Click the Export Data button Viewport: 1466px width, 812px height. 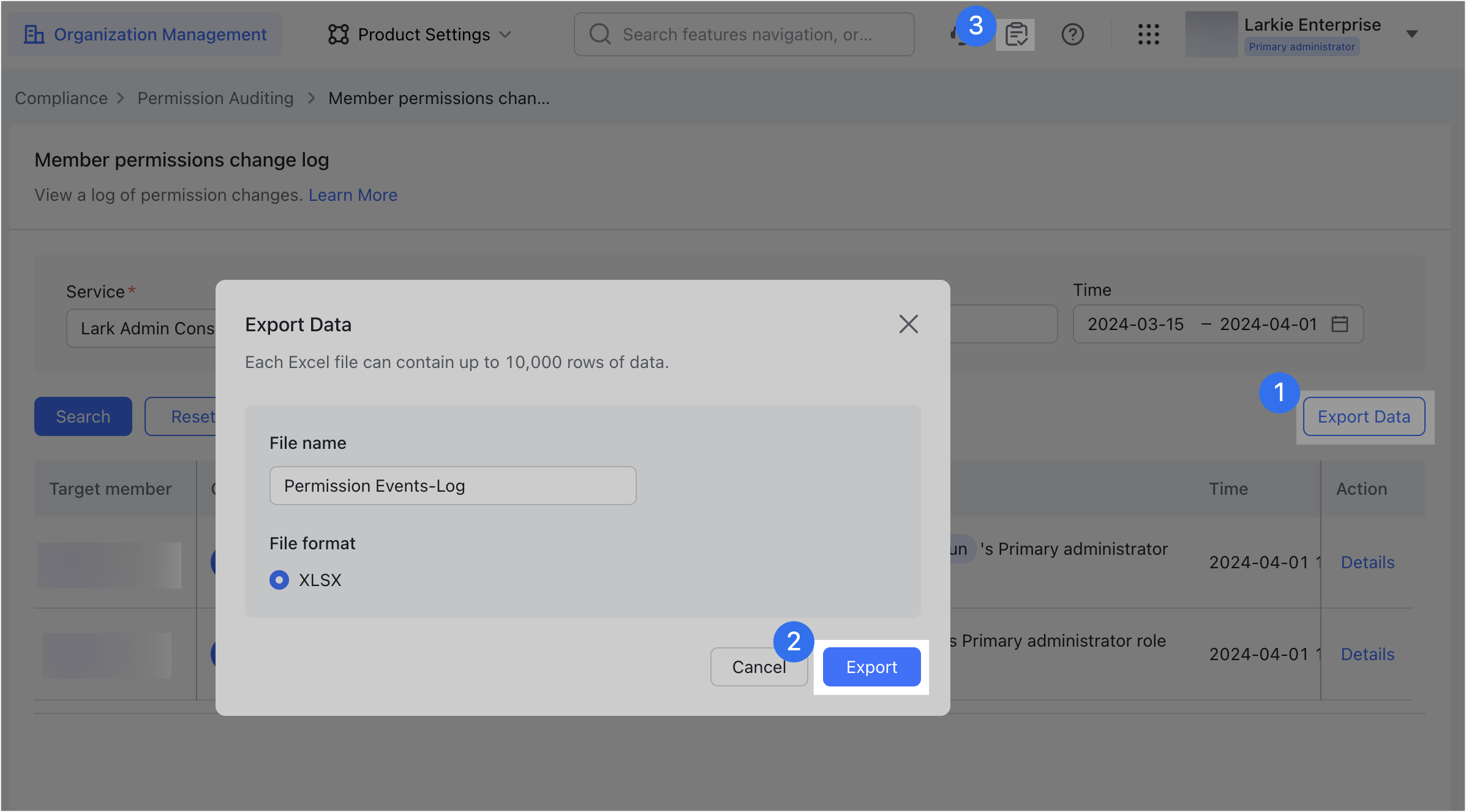pos(1364,416)
